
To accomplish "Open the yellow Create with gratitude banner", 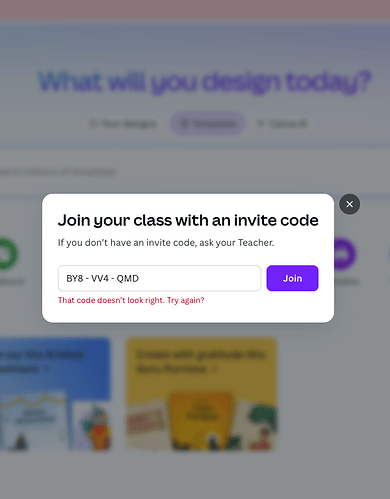I will (201, 394).
